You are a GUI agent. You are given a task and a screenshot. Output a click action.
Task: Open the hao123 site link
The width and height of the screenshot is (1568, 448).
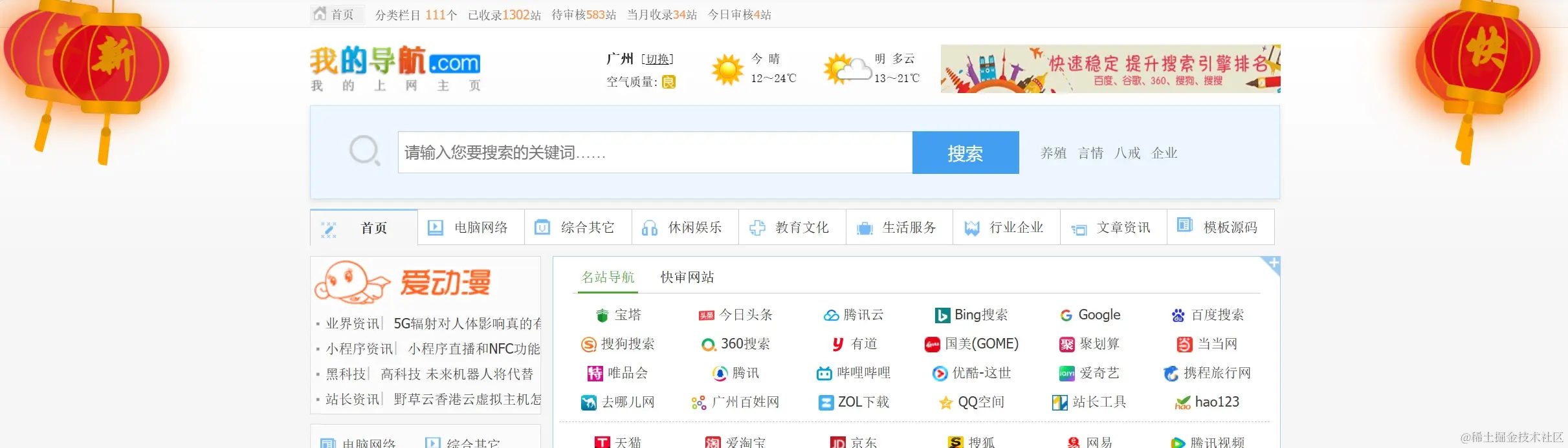coord(1207,403)
